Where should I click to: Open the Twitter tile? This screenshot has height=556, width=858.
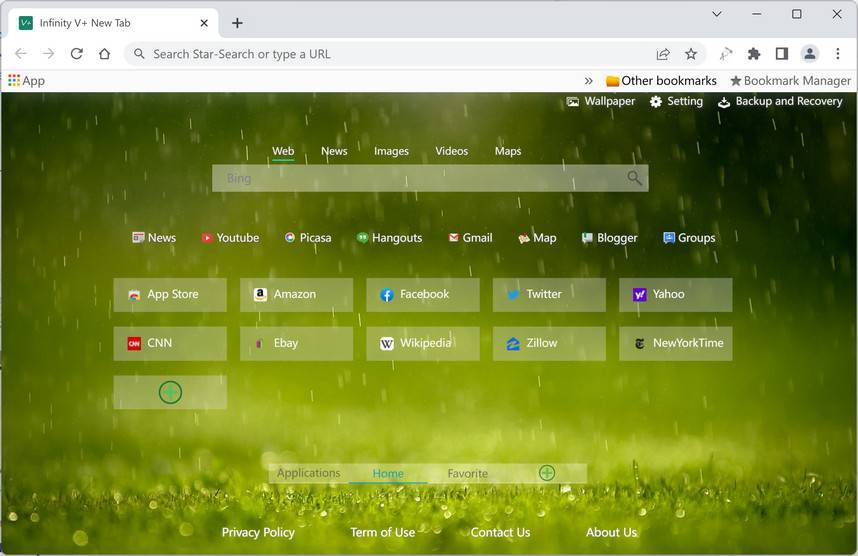coord(549,295)
